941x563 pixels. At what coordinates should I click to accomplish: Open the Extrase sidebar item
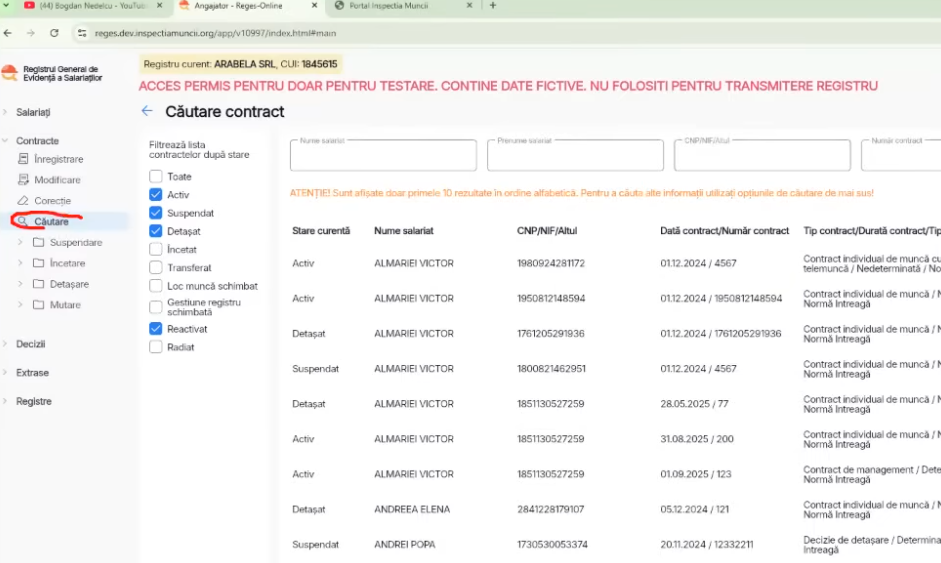(32, 373)
